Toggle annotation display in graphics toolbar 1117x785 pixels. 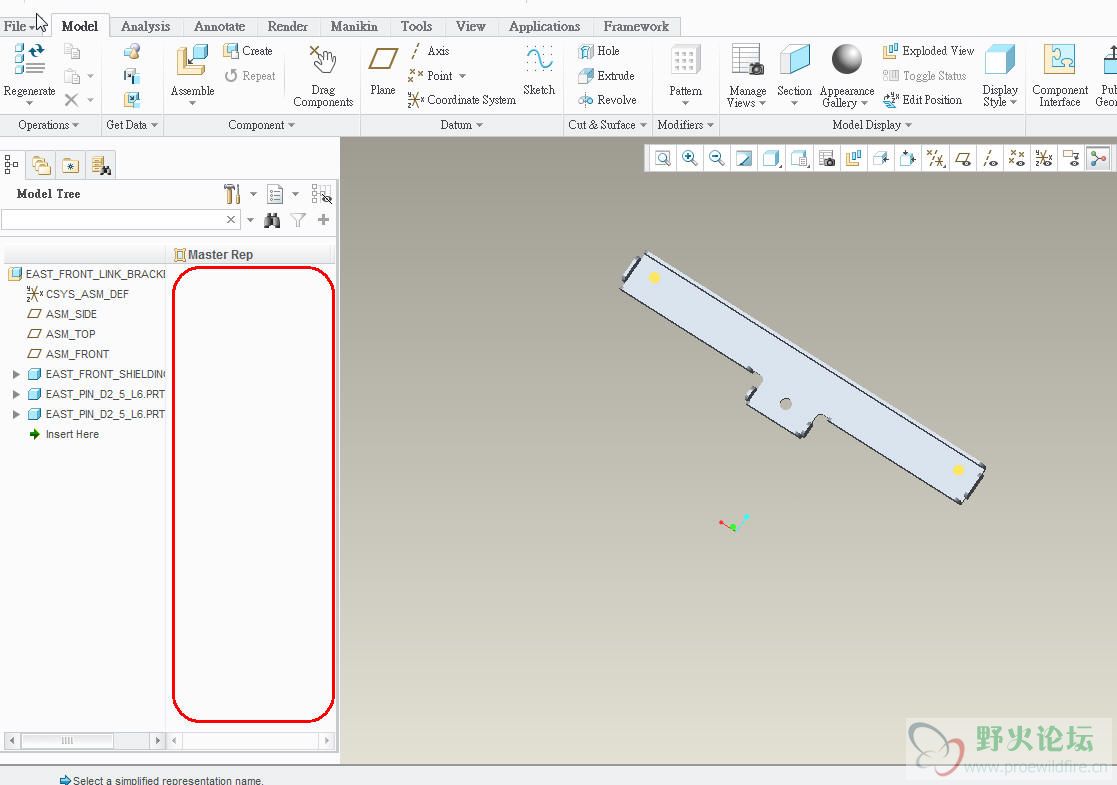click(x=1071, y=158)
